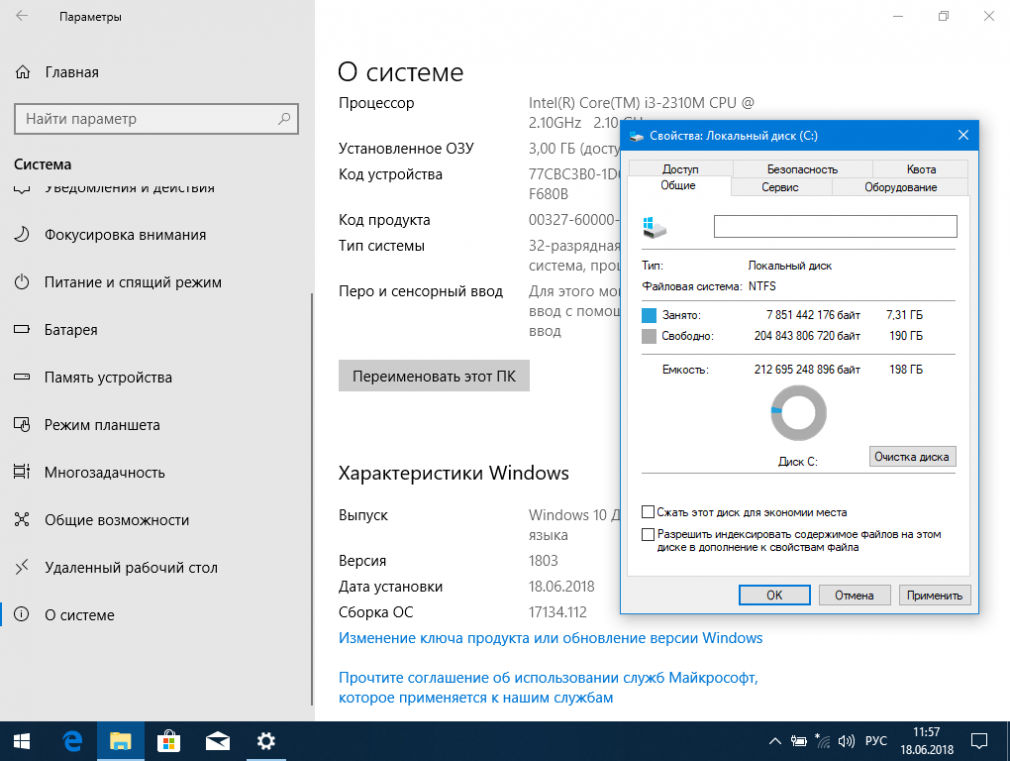Open the Windows Start button
Viewport: 1010px width, 761px height.
tap(22, 742)
